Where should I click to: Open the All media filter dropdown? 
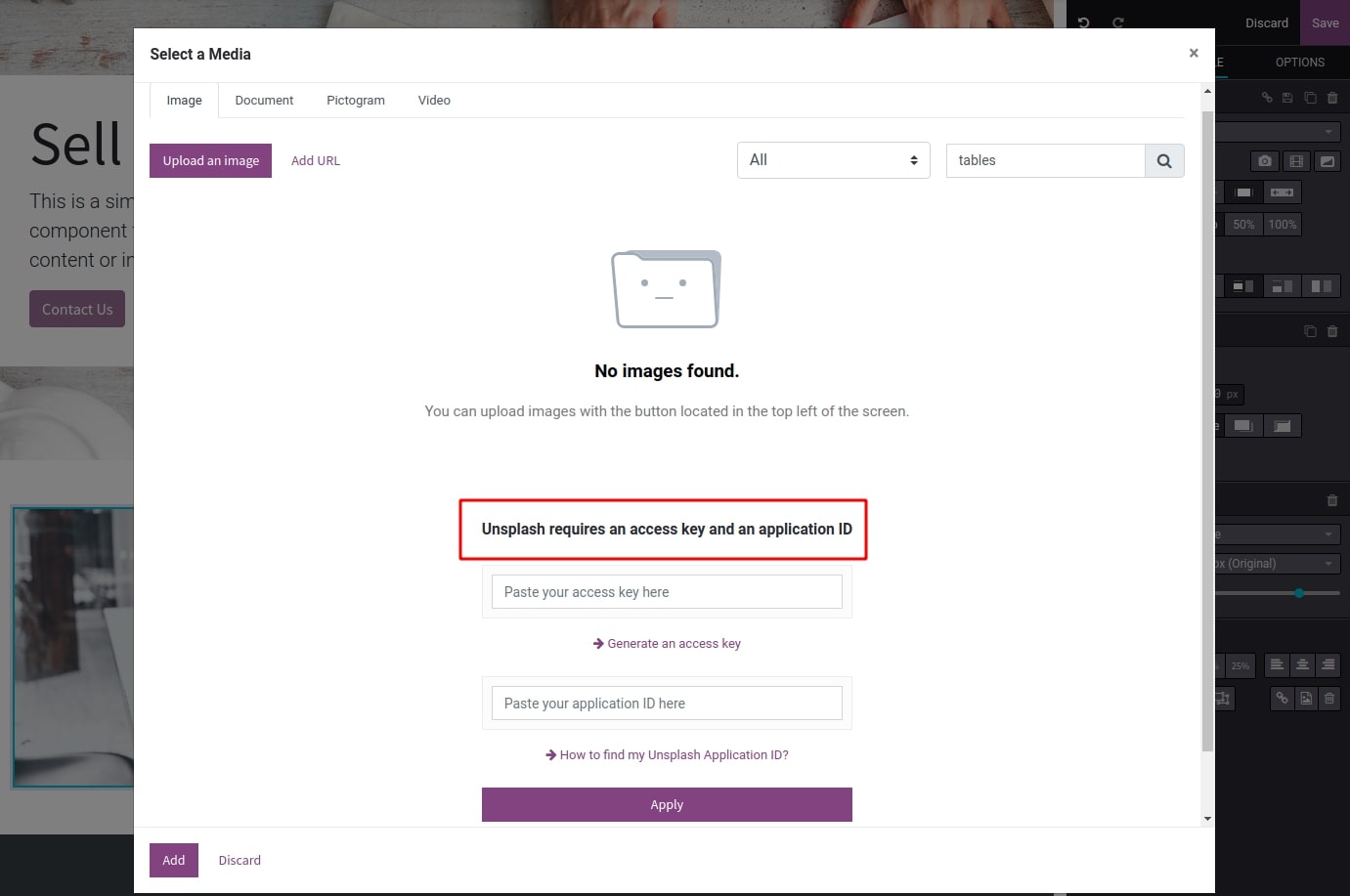pyautogui.click(x=832, y=159)
